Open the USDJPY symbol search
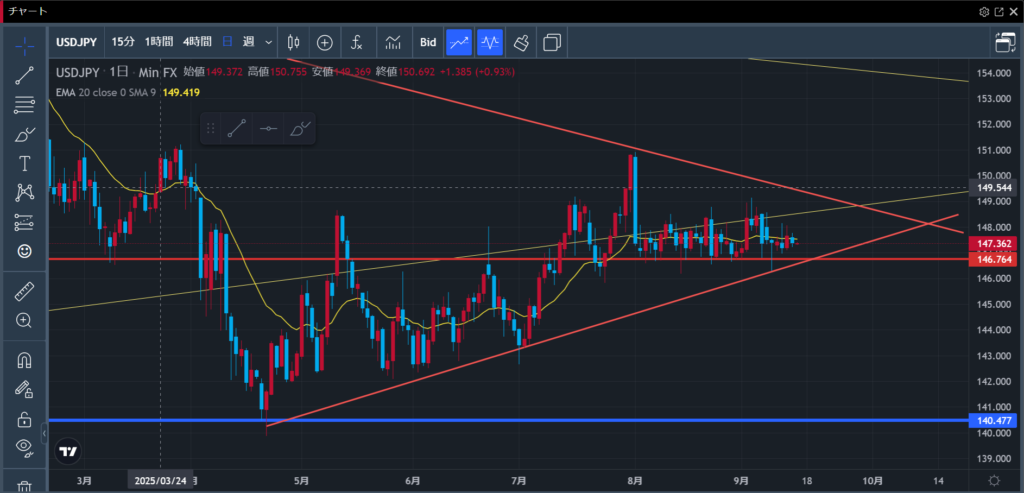This screenshot has width=1024, height=493. (x=76, y=42)
